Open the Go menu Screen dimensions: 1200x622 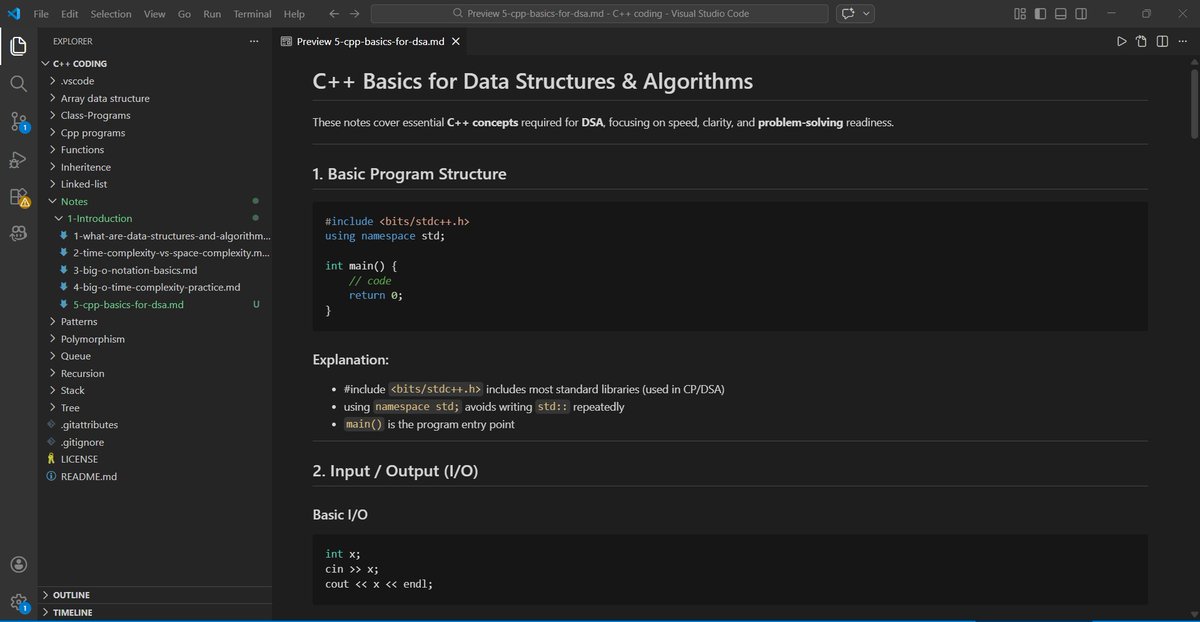(x=184, y=14)
